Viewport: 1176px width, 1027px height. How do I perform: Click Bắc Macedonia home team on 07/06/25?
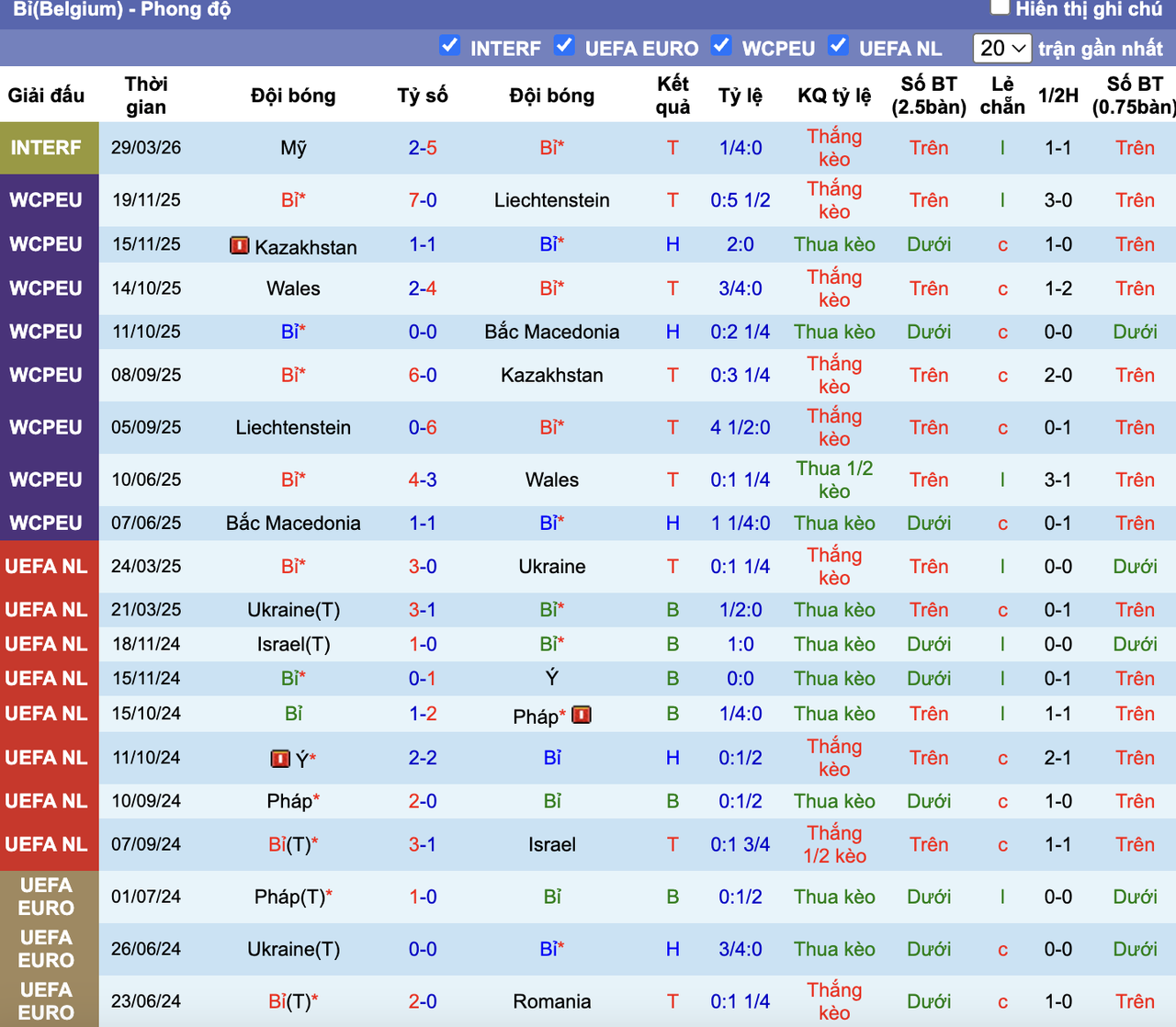click(x=293, y=523)
